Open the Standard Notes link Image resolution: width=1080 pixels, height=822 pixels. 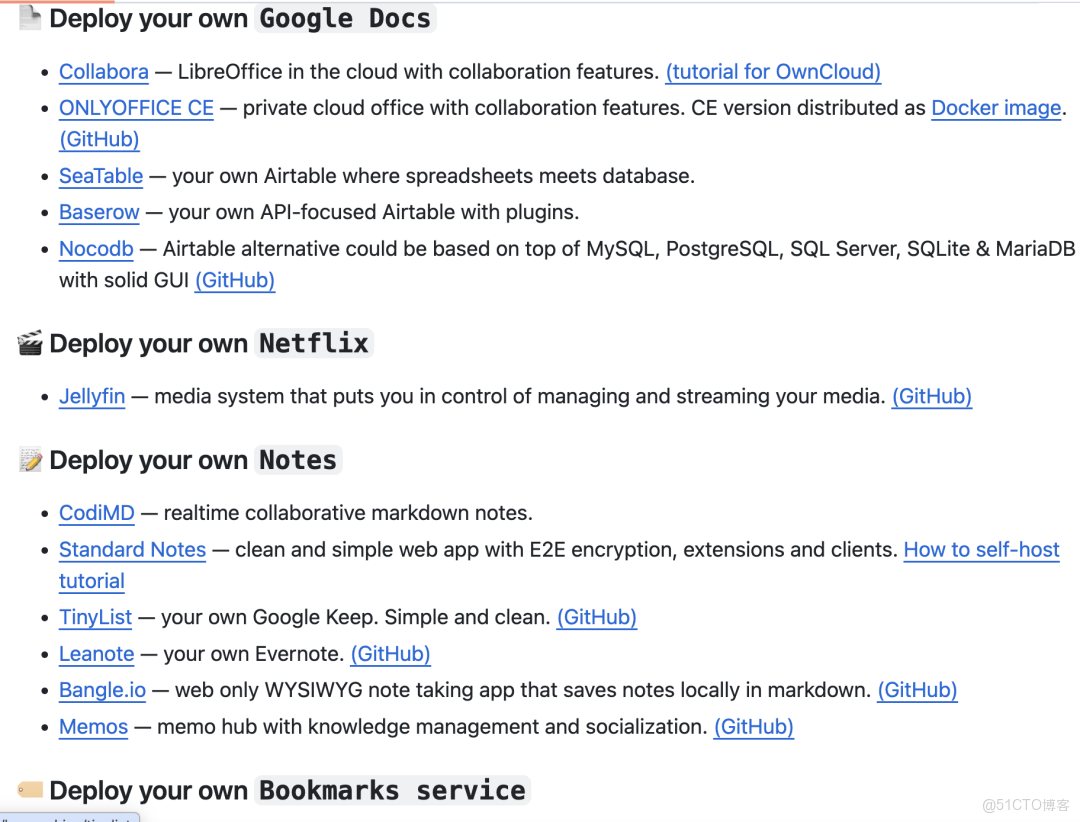pyautogui.click(x=132, y=549)
